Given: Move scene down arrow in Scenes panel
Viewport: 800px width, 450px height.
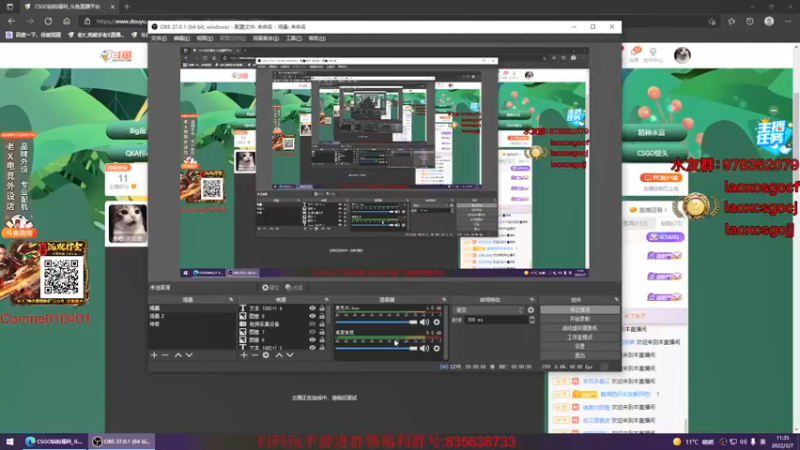Looking at the screenshot, I should (189, 355).
